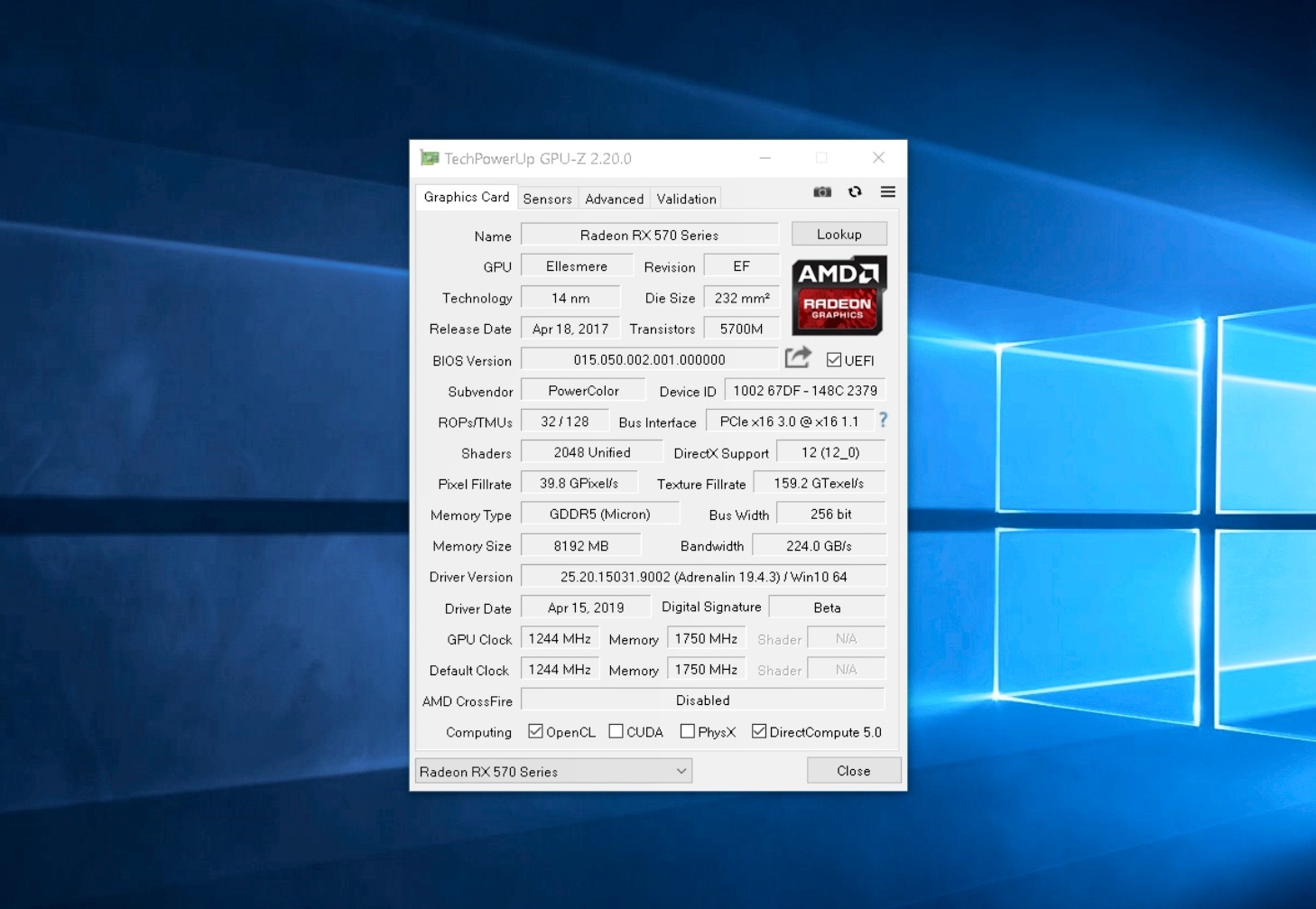Click the Technology value 14 nm
Screen dimensions: 1316x909
pyautogui.click(x=570, y=298)
